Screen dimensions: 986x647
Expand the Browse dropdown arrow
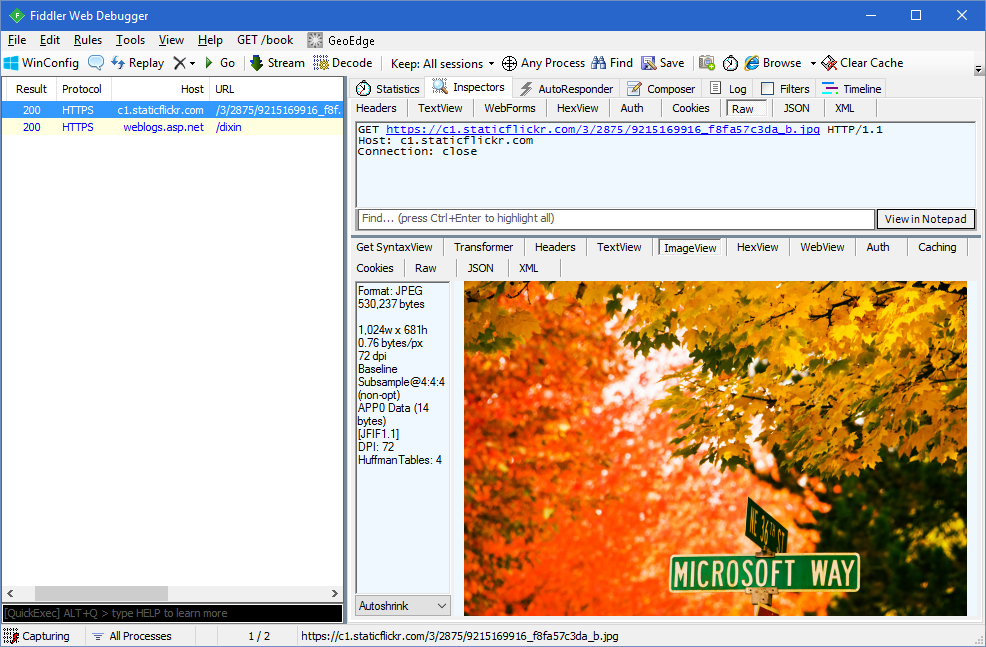(x=812, y=64)
